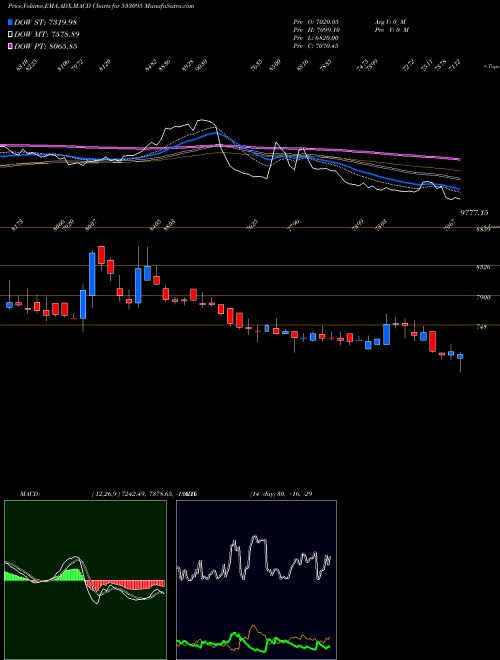Click the 'Pre V: 0 M' volume text

click(x=391, y=29)
